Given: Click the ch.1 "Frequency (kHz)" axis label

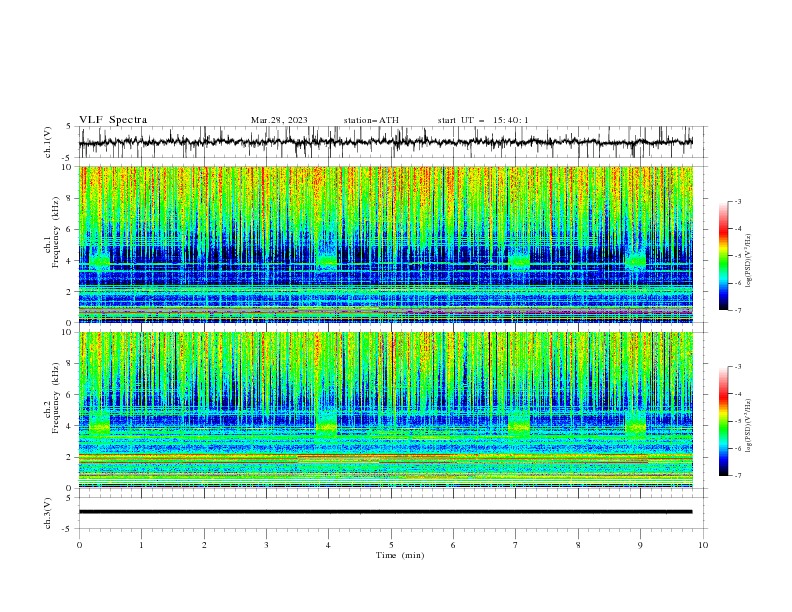Looking at the screenshot, I should coord(56,233).
